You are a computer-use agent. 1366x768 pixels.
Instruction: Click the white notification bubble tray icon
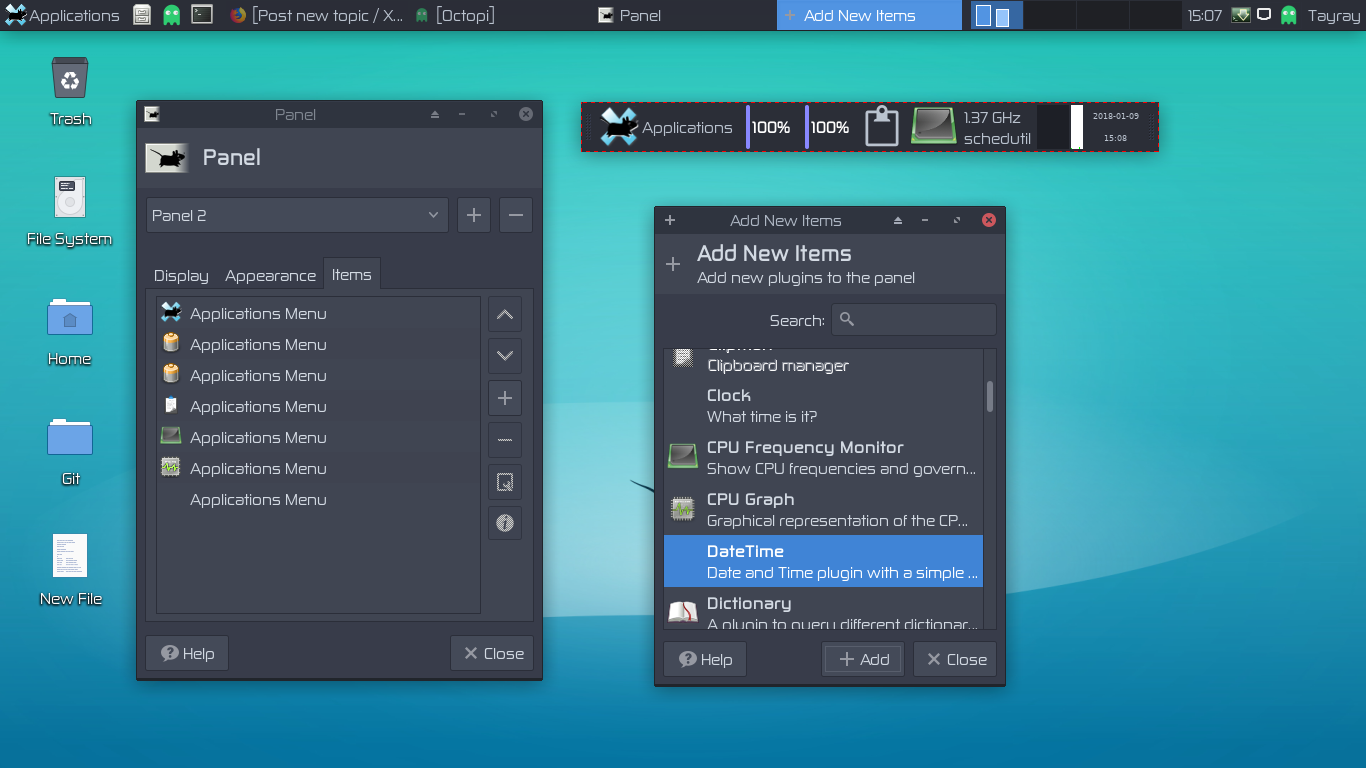pos(1264,15)
